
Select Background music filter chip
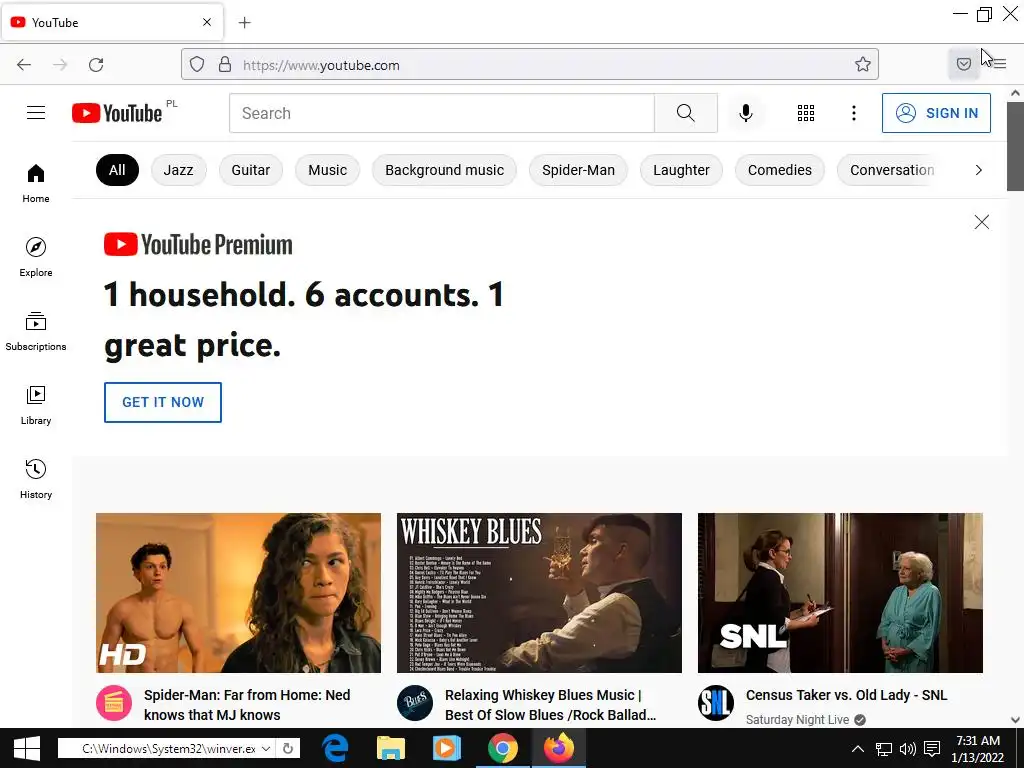pyautogui.click(x=444, y=170)
